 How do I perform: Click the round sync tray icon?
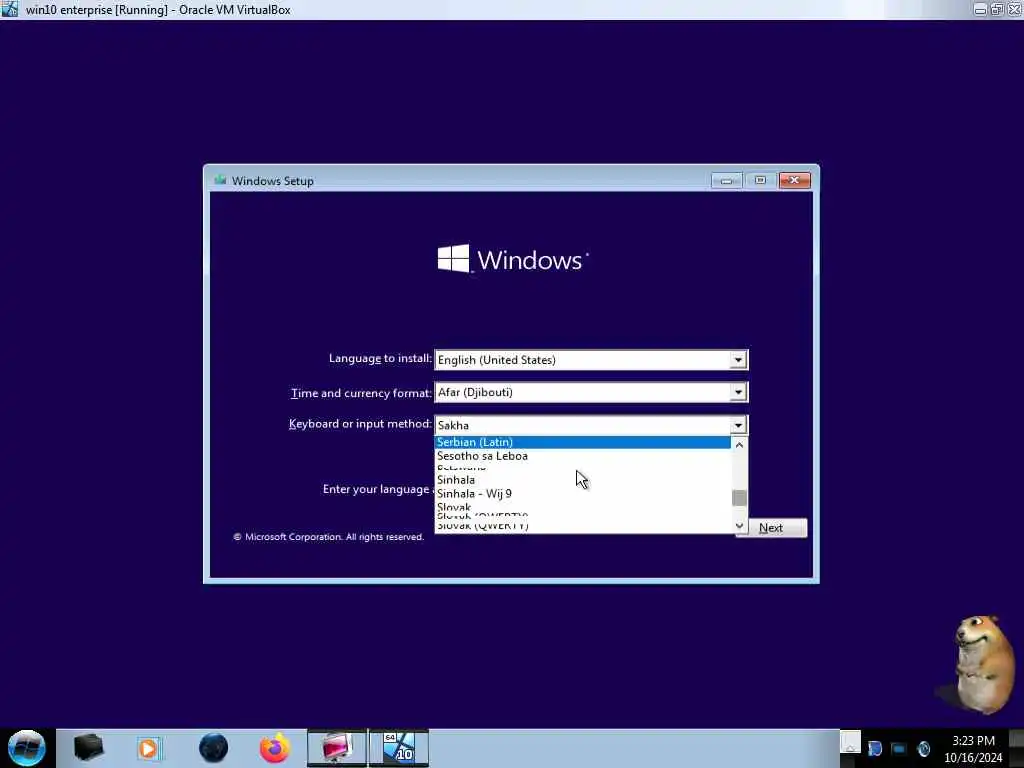coord(923,748)
